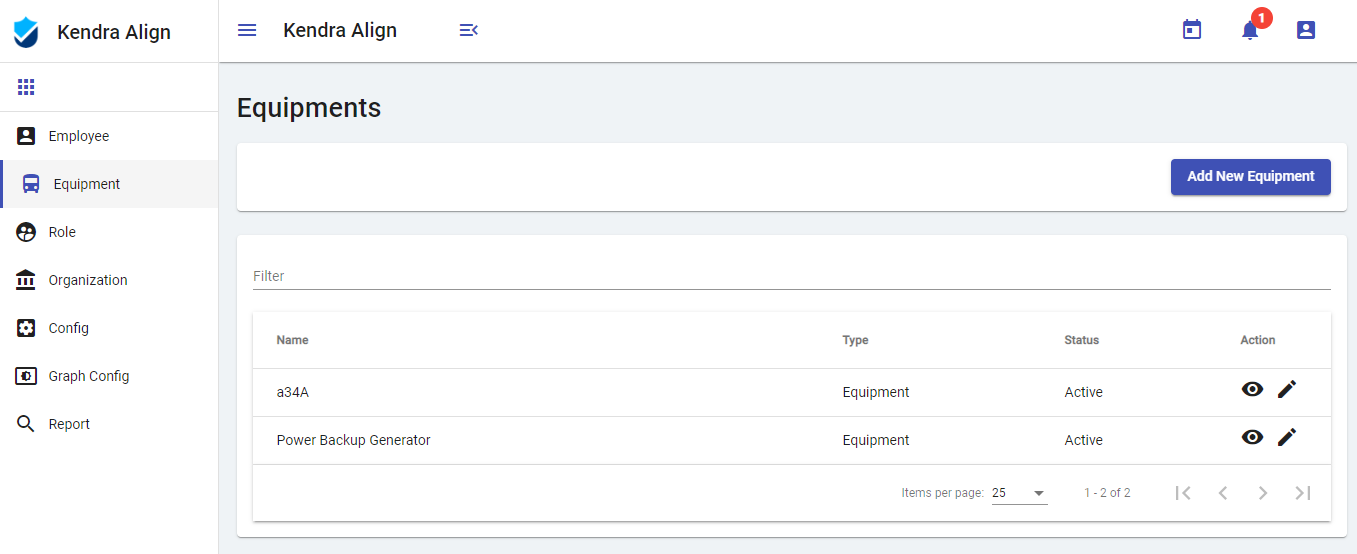Open Items per page dropdown showing 25

1020,493
